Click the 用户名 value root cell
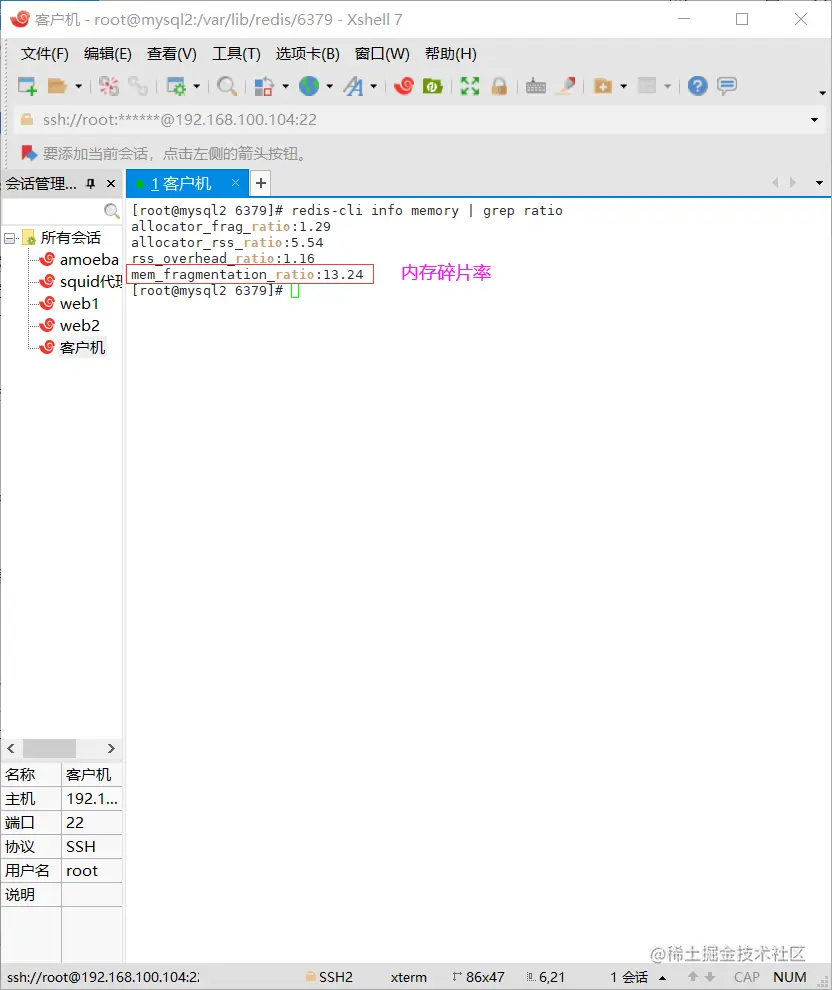The width and height of the screenshot is (832, 990). [x=92, y=871]
